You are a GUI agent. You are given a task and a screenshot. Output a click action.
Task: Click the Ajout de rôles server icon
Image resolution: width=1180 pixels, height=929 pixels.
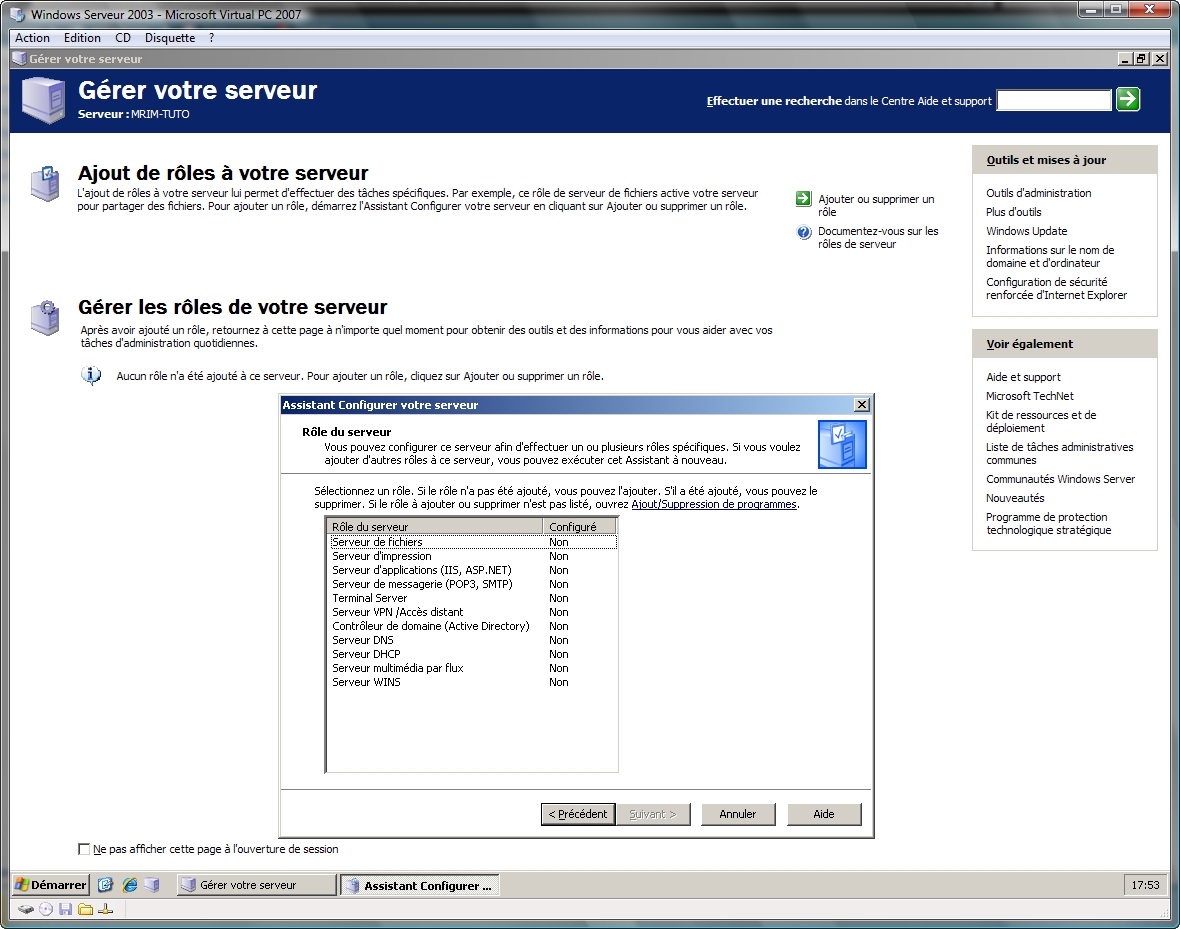click(x=45, y=183)
